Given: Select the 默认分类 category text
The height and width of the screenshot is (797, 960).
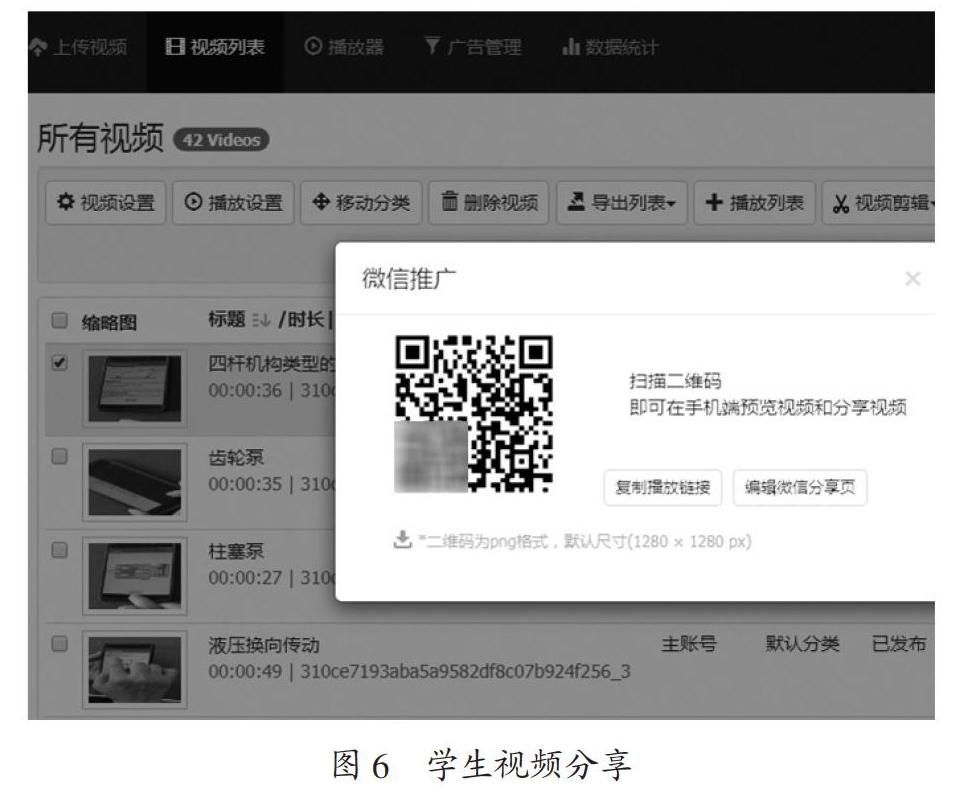Looking at the screenshot, I should pyautogui.click(x=802, y=643).
